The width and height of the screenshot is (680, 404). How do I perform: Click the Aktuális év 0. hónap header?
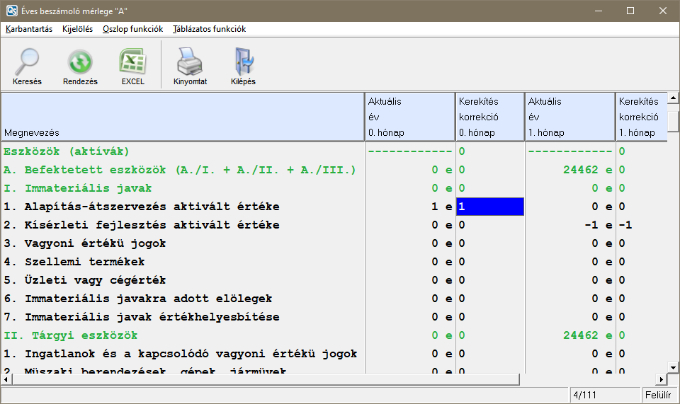[x=409, y=117]
